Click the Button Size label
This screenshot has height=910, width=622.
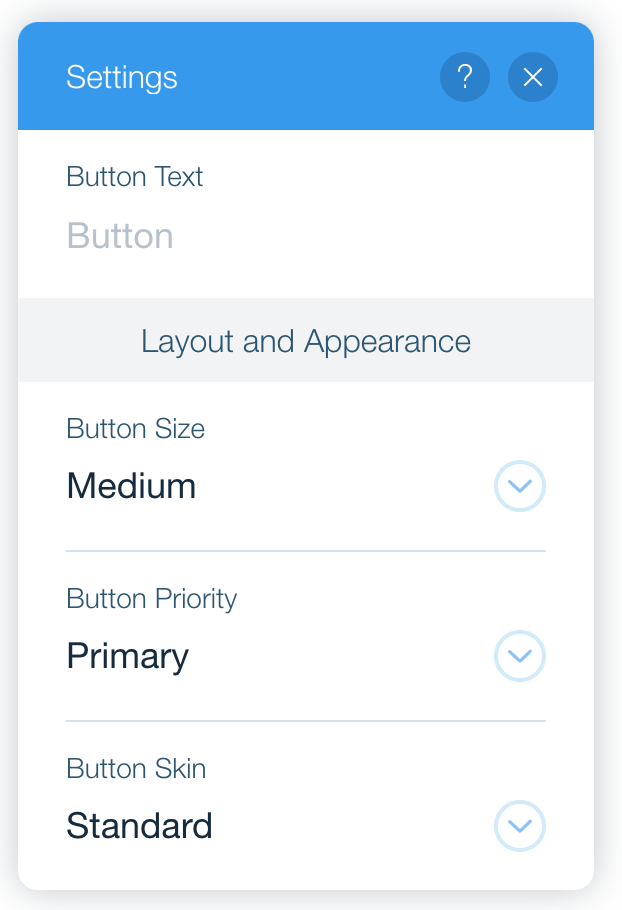pos(136,429)
